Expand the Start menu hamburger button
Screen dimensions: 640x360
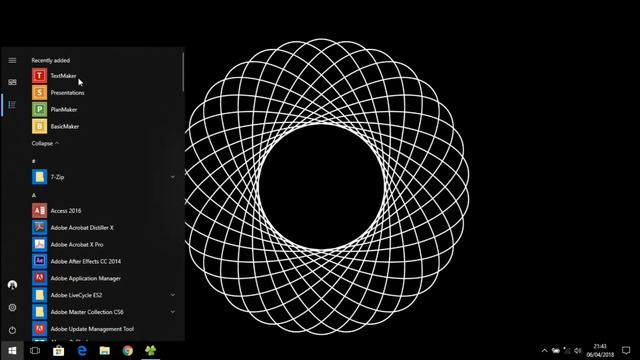[12, 60]
